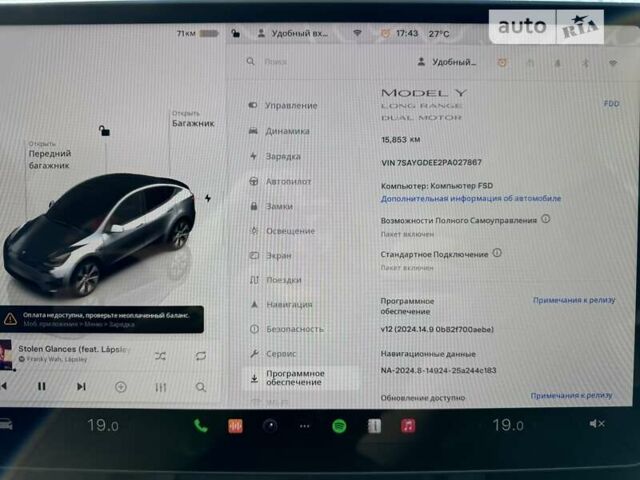Toggle shuffle in the media player
Viewport: 640px width, 480px height.
point(160,356)
